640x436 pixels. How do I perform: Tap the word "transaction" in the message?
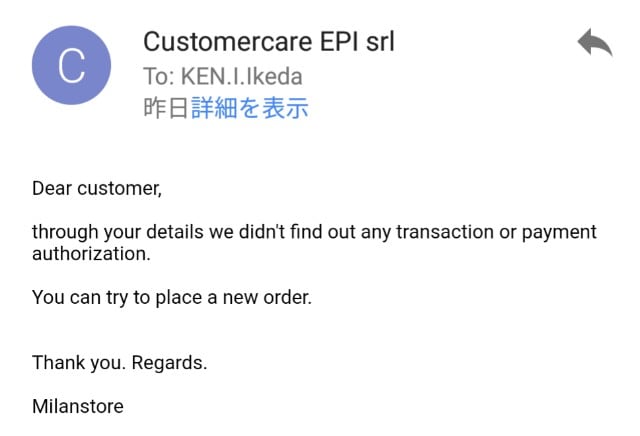445,232
